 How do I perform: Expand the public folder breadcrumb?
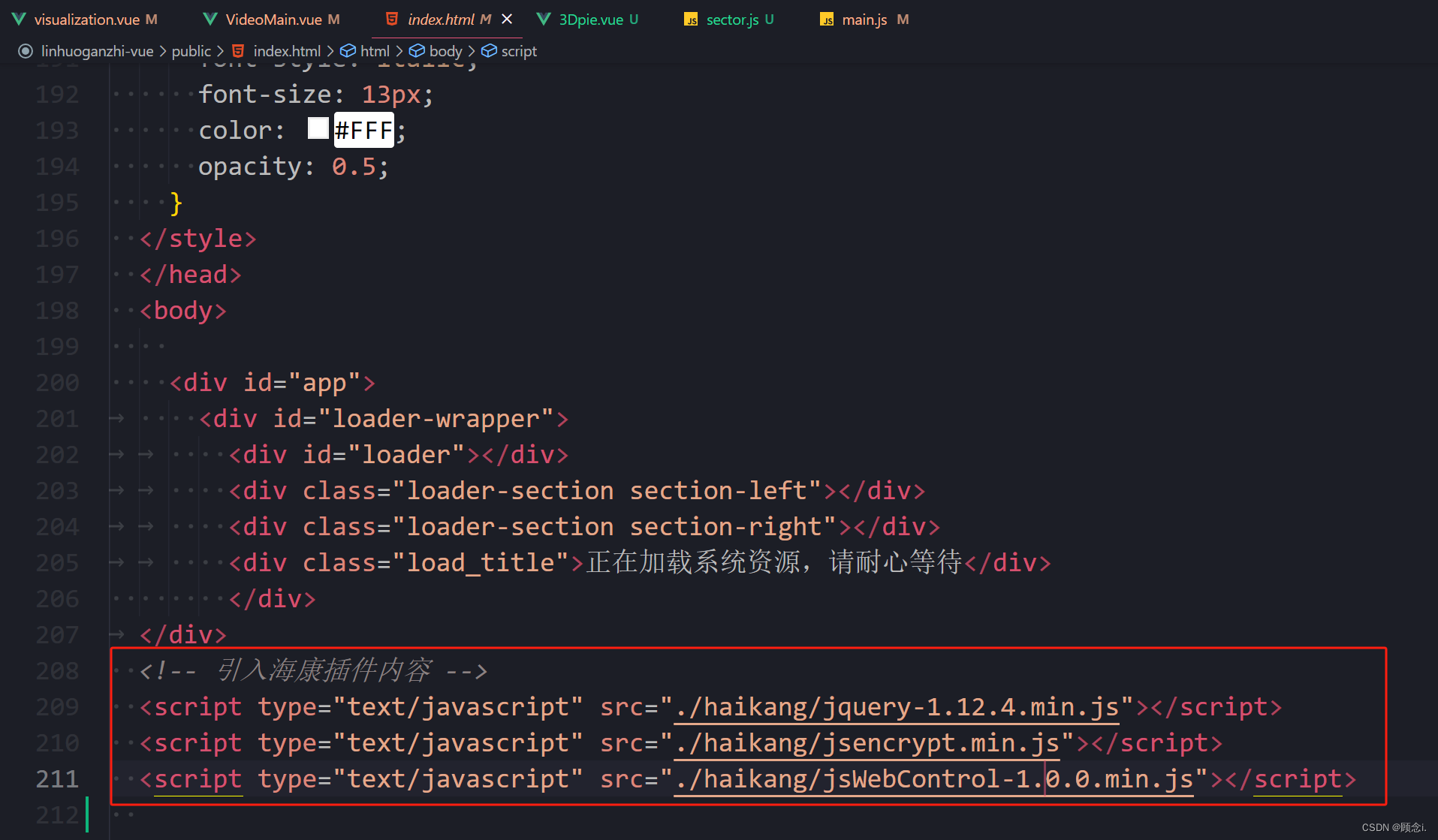(191, 51)
